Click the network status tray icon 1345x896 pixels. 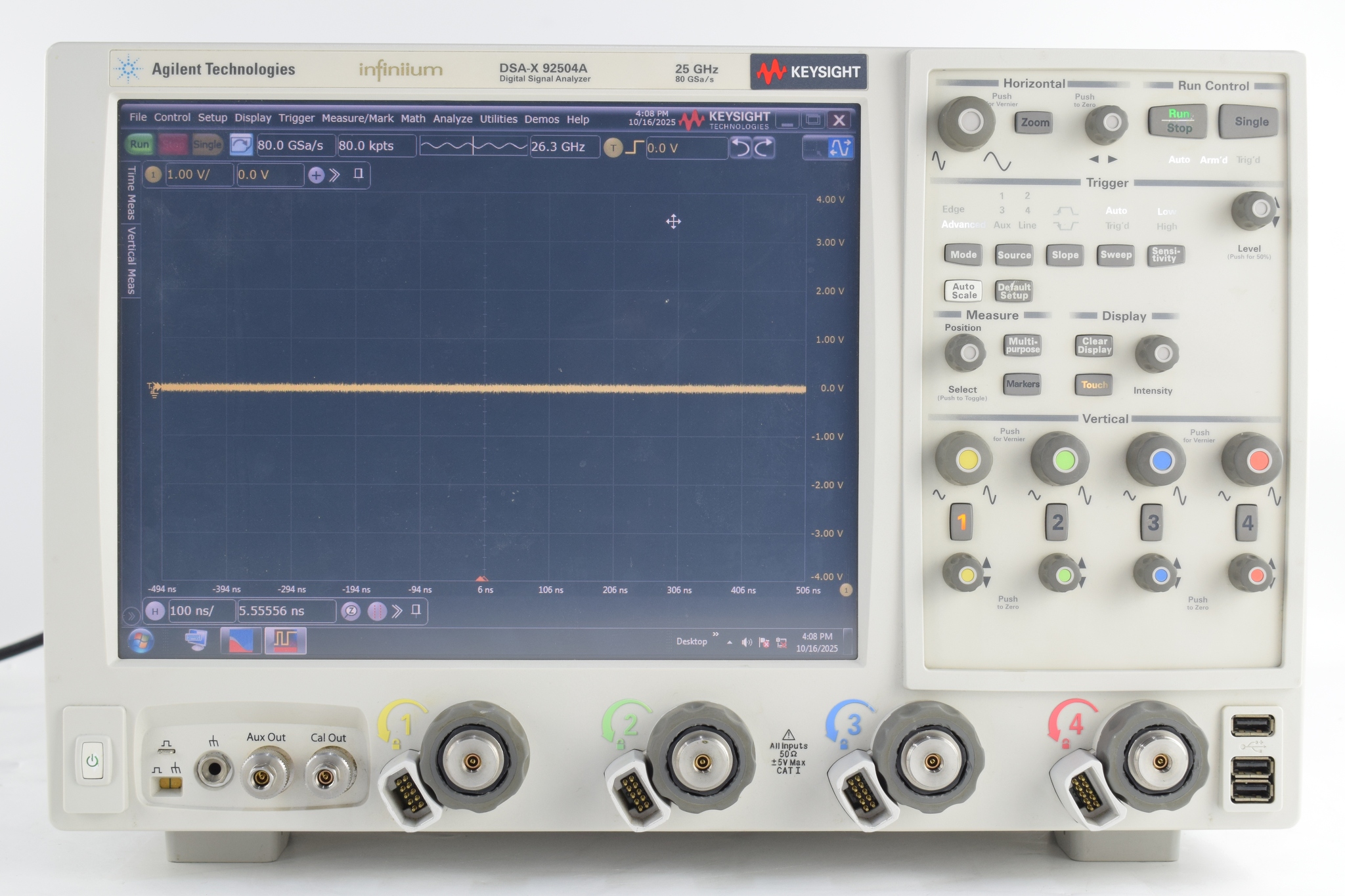click(x=782, y=643)
